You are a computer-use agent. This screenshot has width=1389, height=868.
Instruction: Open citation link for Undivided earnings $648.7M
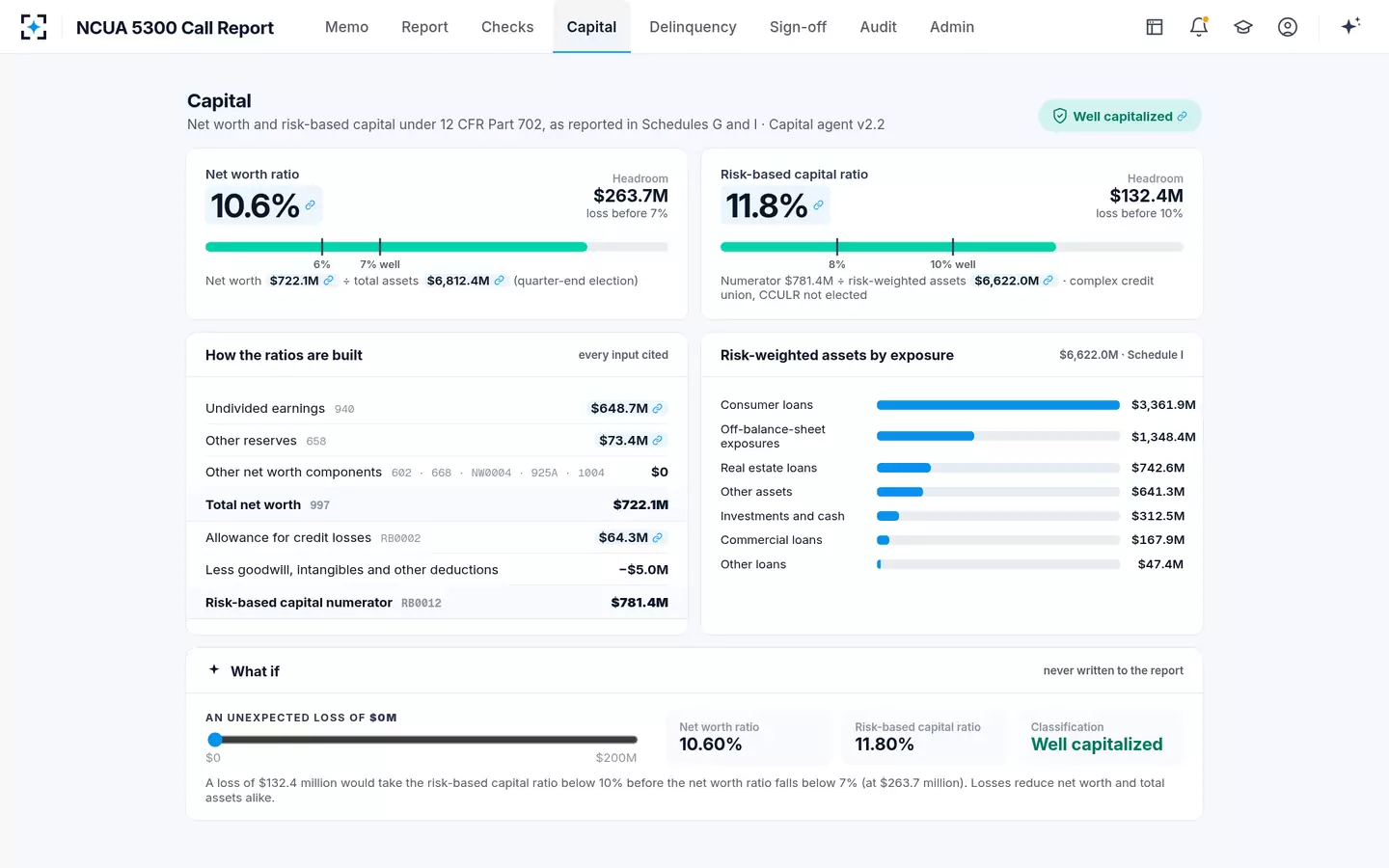tap(657, 409)
